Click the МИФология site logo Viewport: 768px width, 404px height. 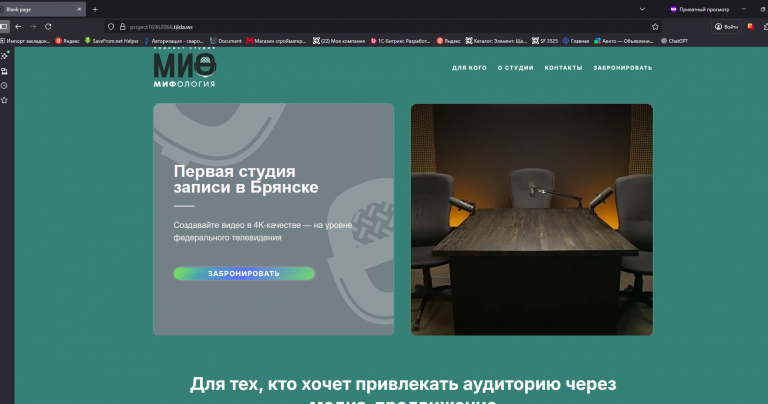pos(185,68)
